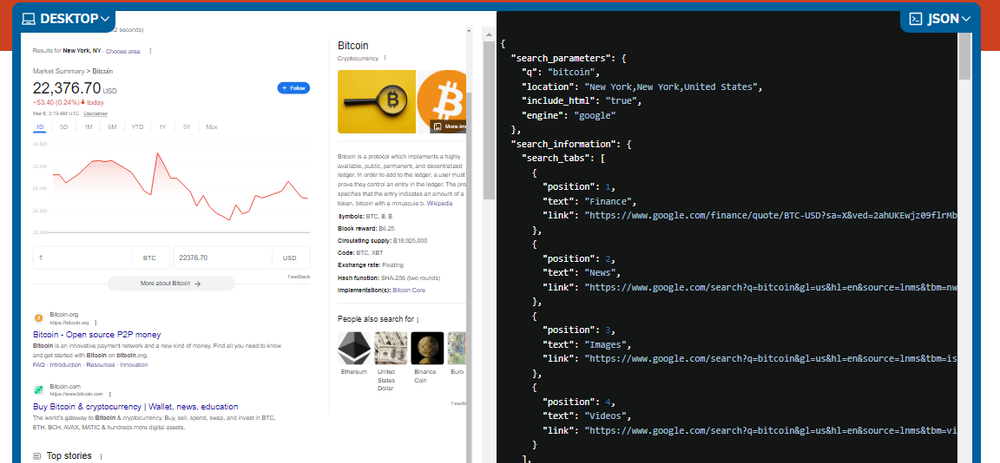Open the Wikipedia link in description
The height and width of the screenshot is (463, 1000).
(439, 203)
